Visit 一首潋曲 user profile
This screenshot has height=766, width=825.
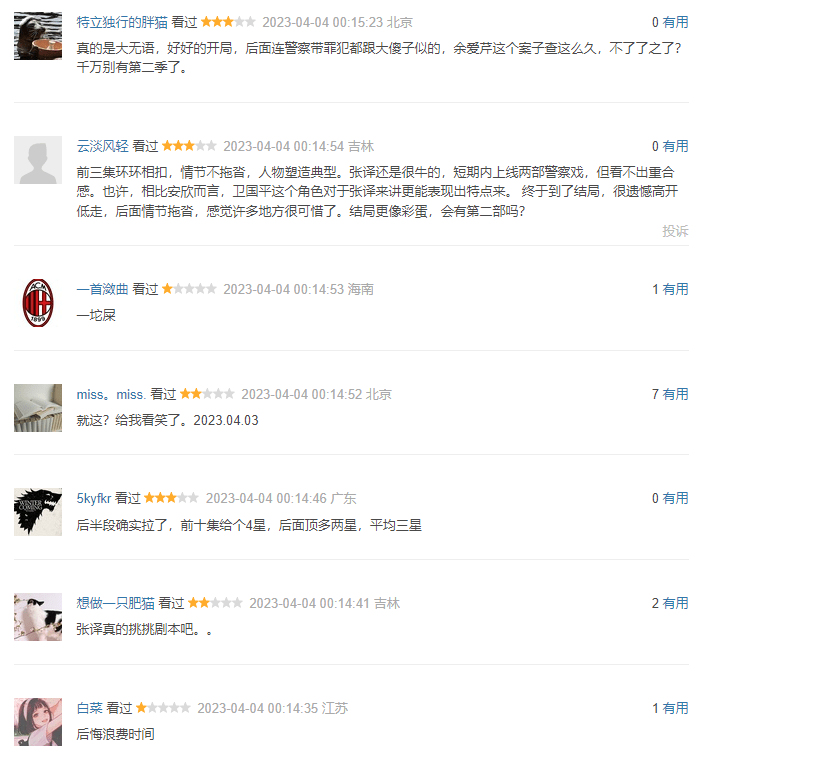[103, 289]
